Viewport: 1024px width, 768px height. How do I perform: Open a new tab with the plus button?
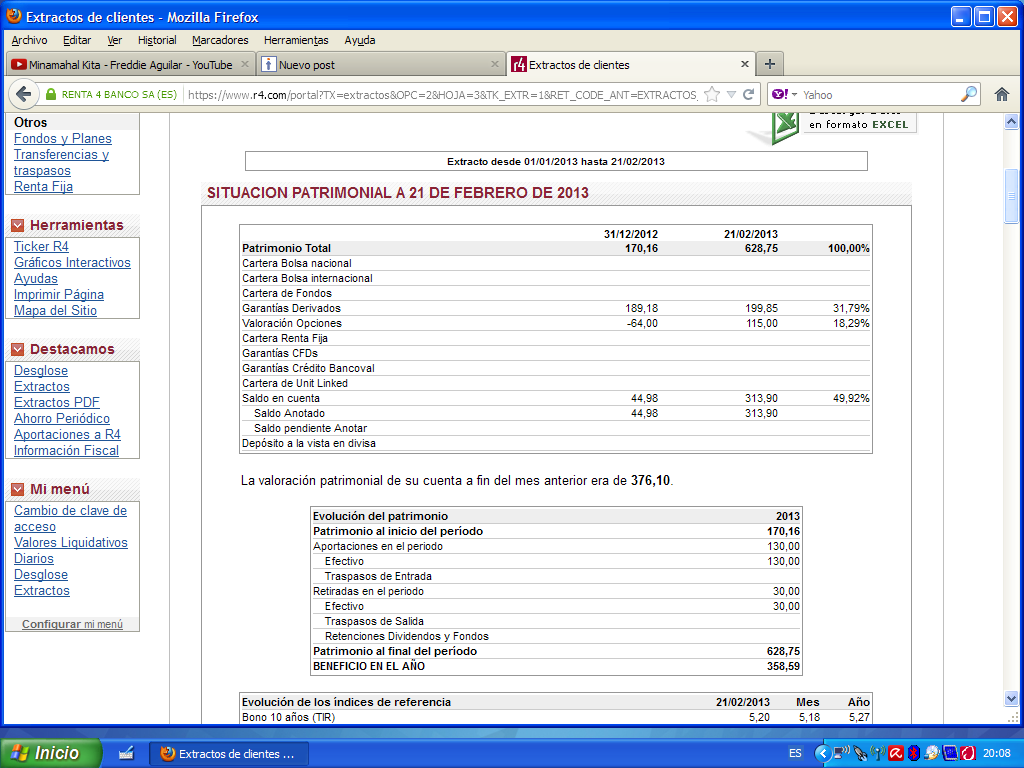(769, 64)
